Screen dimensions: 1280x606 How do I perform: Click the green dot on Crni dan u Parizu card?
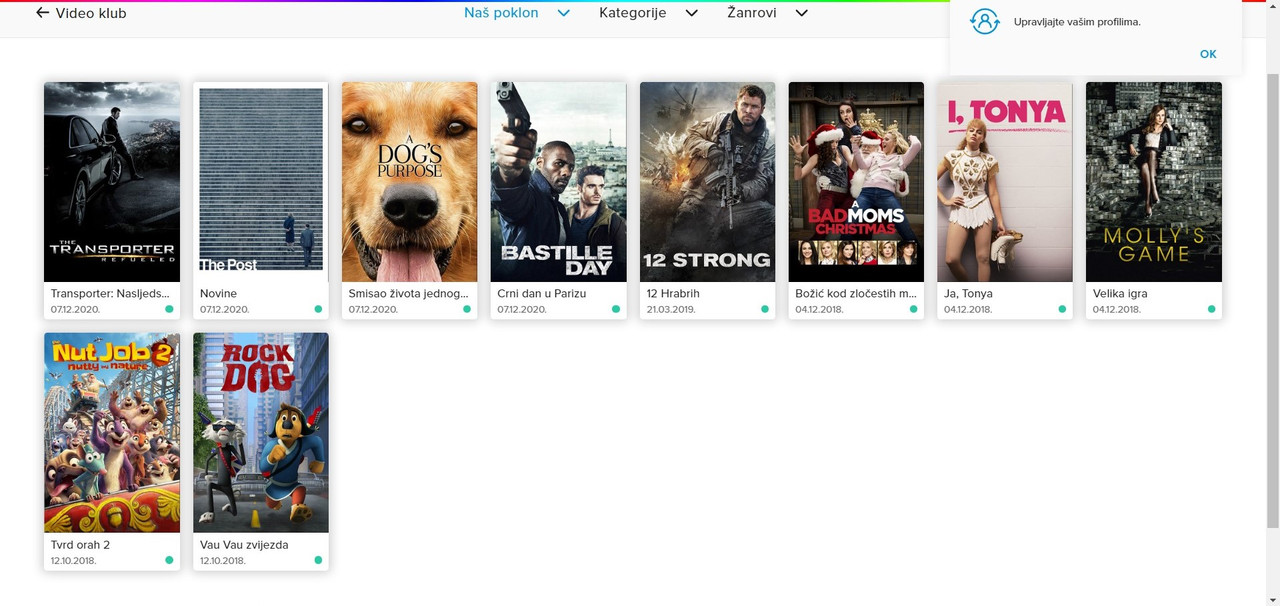click(x=616, y=309)
